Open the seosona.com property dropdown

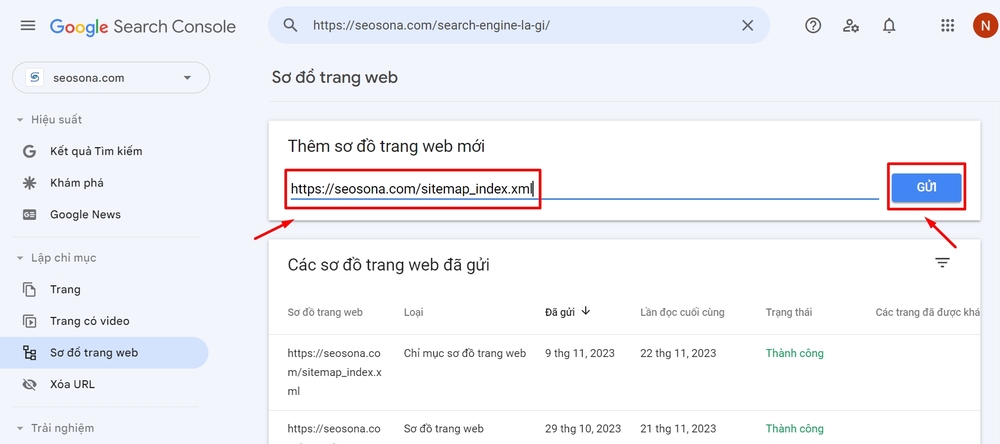coord(111,78)
